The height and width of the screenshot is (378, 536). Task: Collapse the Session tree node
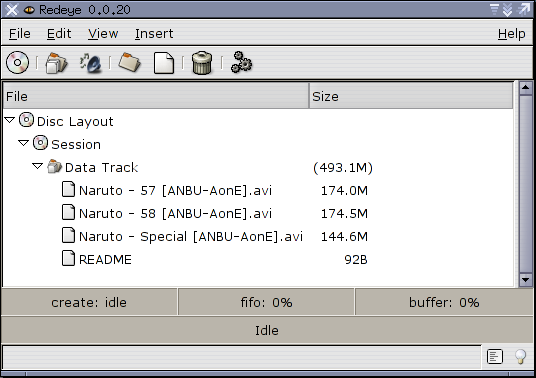click(24, 143)
